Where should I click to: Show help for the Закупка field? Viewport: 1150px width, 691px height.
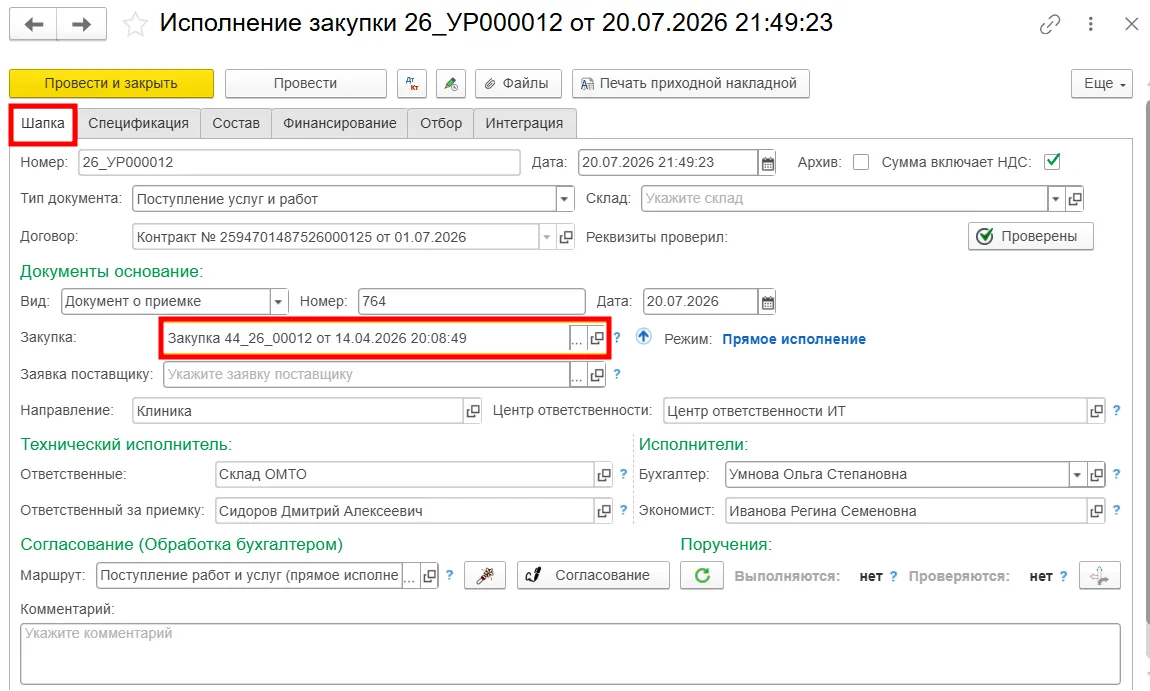[x=617, y=337]
